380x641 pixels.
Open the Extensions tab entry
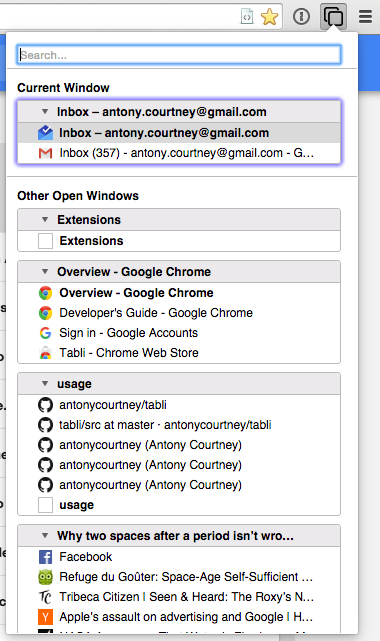pos(179,241)
